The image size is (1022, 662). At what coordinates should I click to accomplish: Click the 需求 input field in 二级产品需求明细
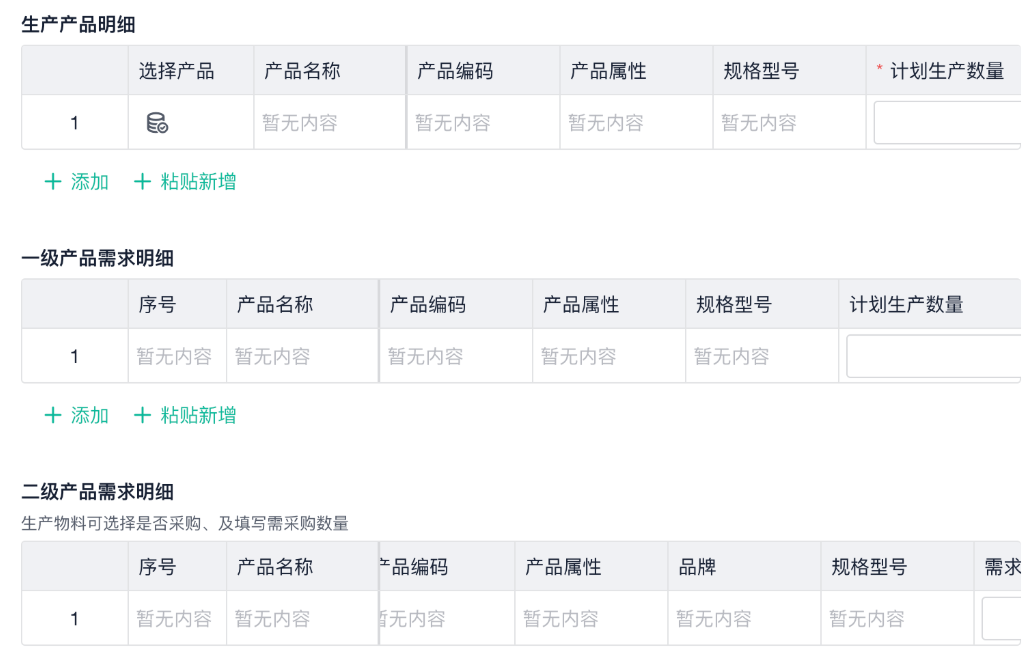pyautogui.click(x=1001, y=619)
